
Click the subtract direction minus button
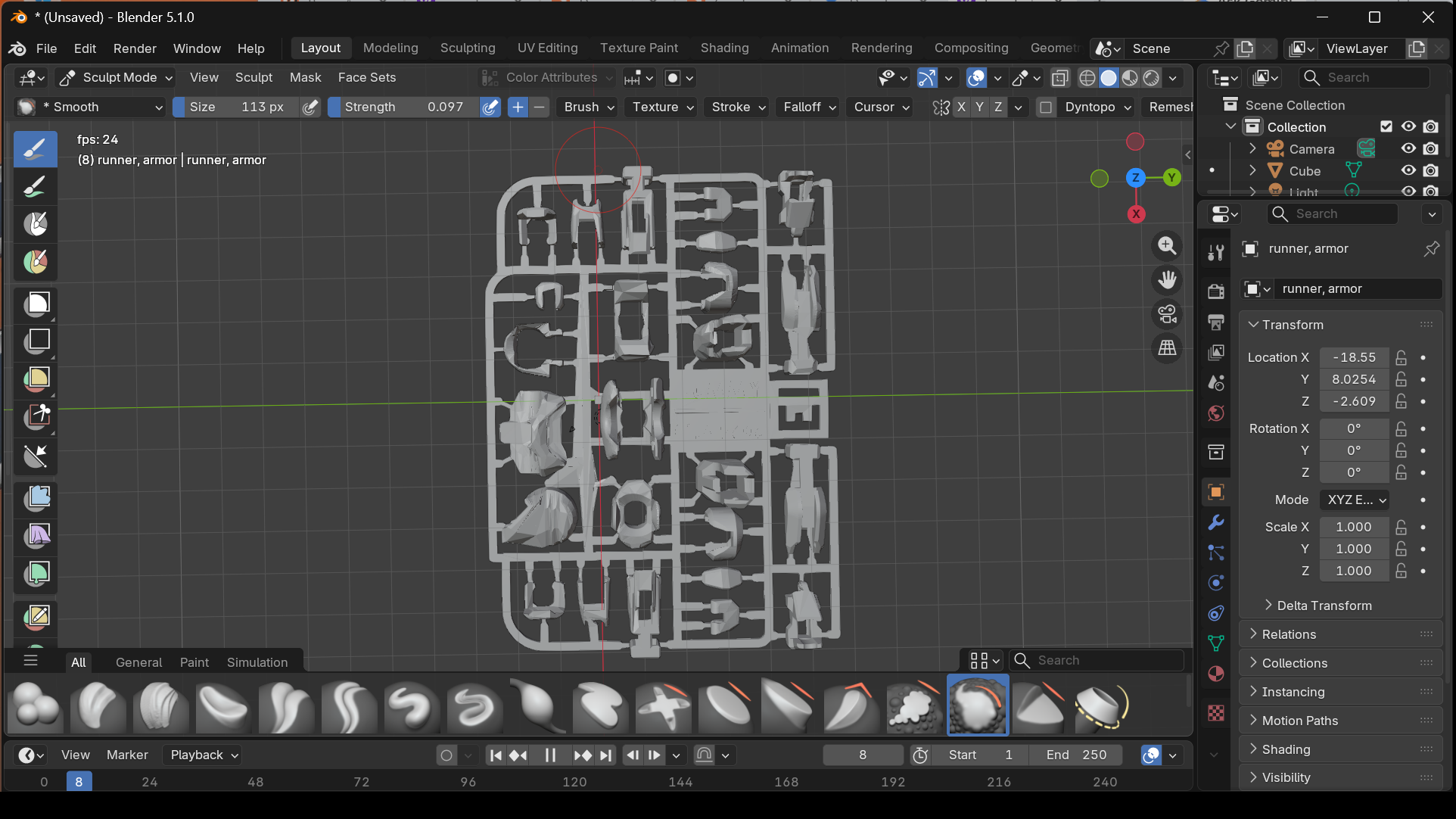[x=539, y=107]
